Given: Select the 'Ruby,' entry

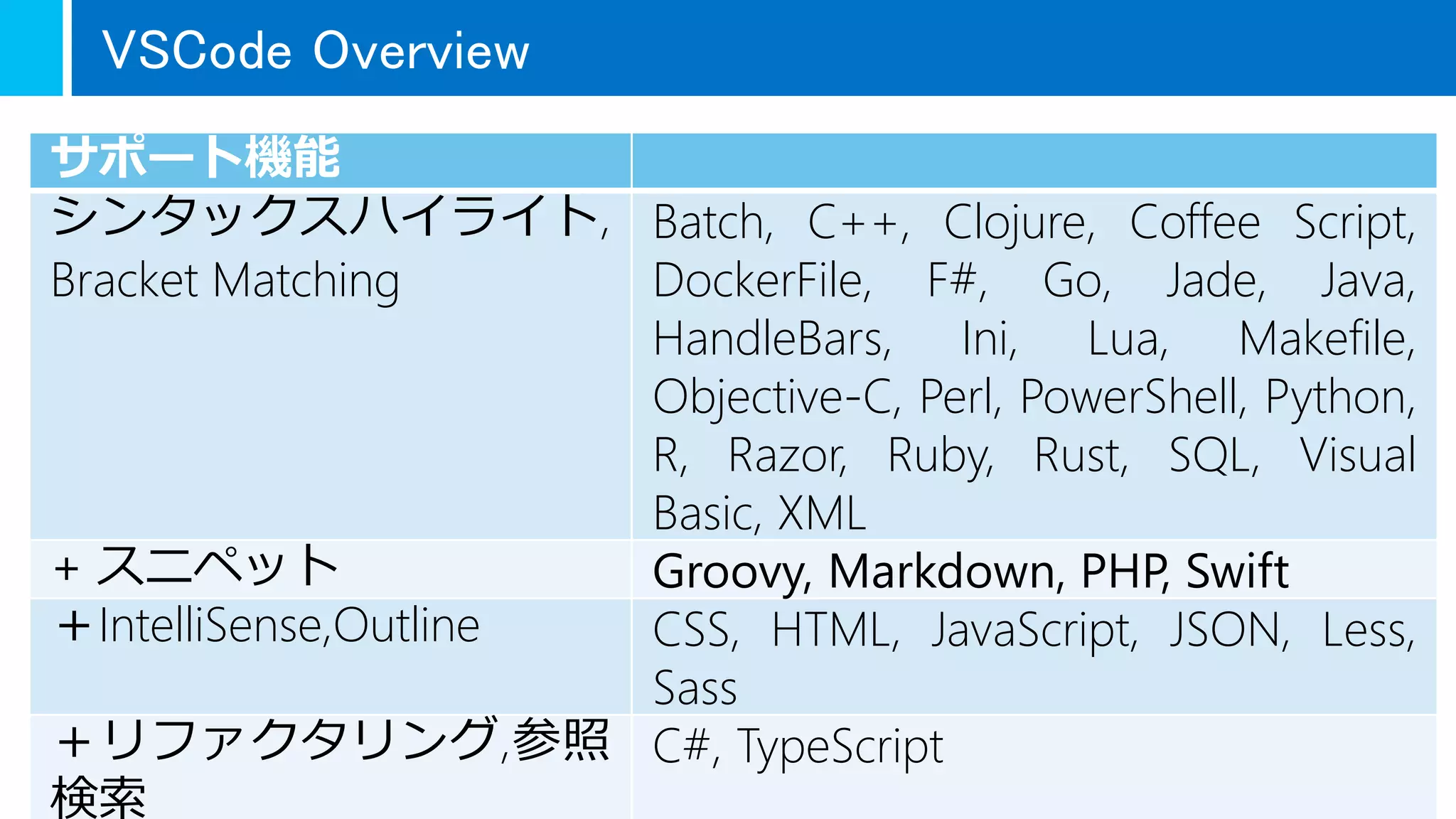Looking at the screenshot, I should 941,456.
